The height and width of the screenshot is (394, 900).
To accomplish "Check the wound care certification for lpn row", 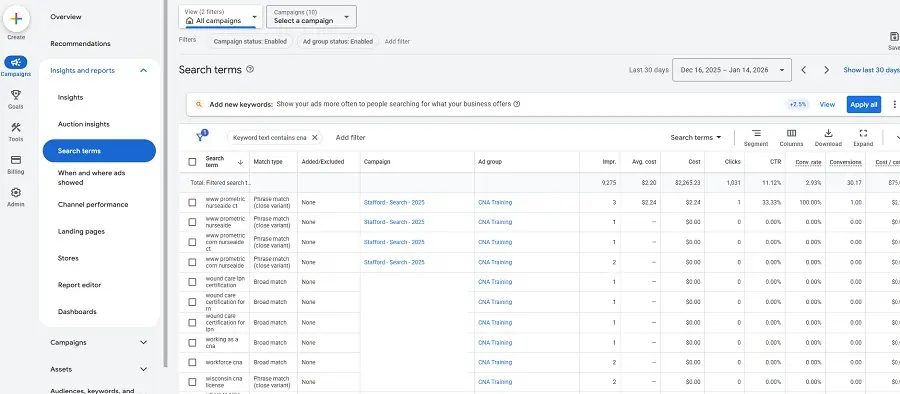I will pyautogui.click(x=192, y=322).
